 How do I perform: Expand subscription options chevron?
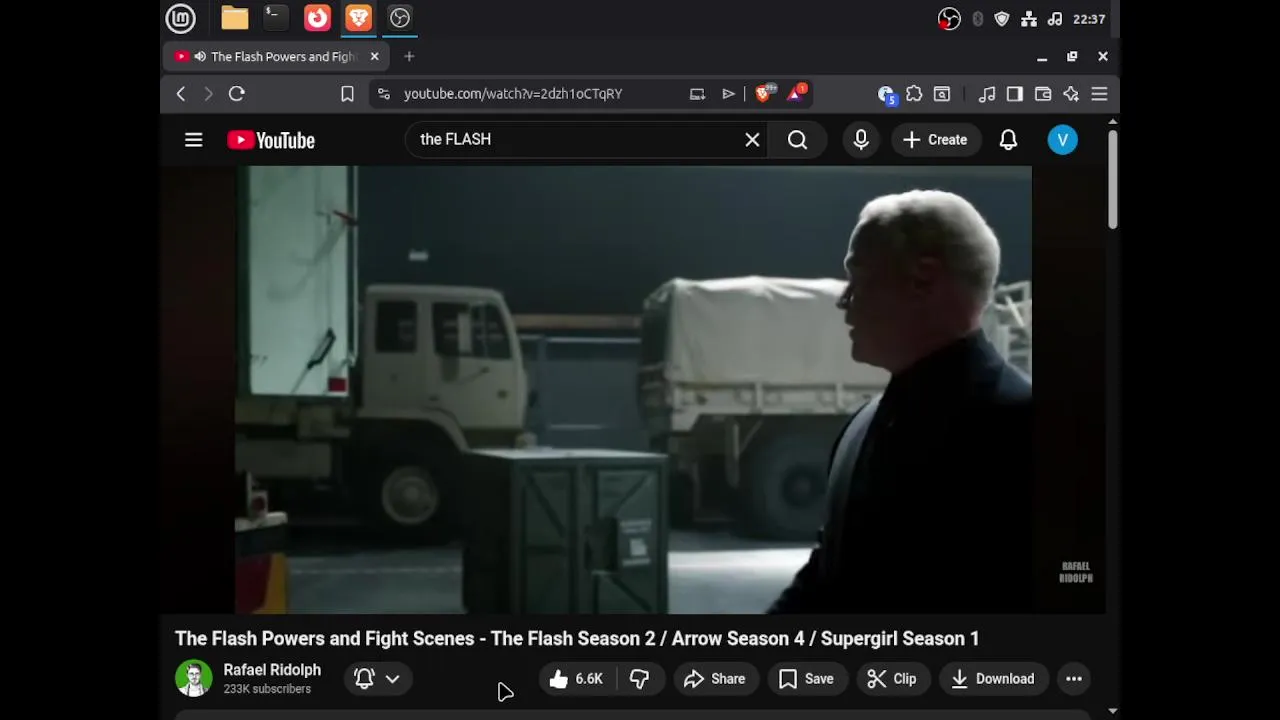pyautogui.click(x=392, y=679)
